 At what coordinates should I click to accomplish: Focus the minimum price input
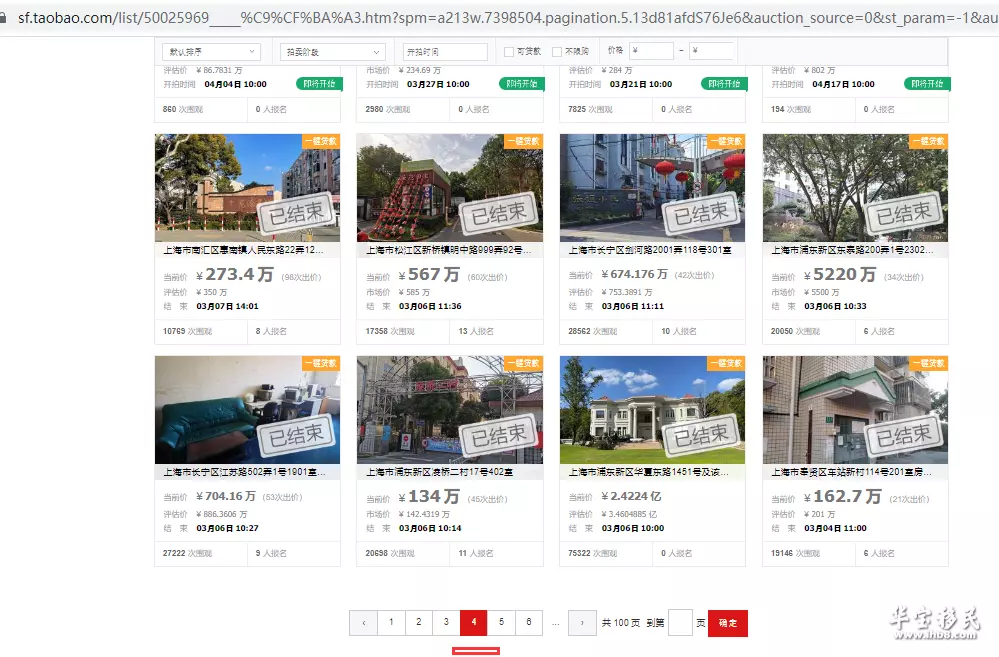[652, 51]
